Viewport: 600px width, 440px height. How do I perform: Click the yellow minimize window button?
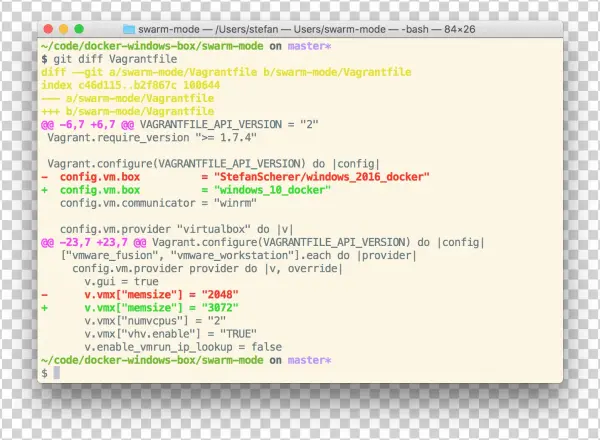[64, 29]
